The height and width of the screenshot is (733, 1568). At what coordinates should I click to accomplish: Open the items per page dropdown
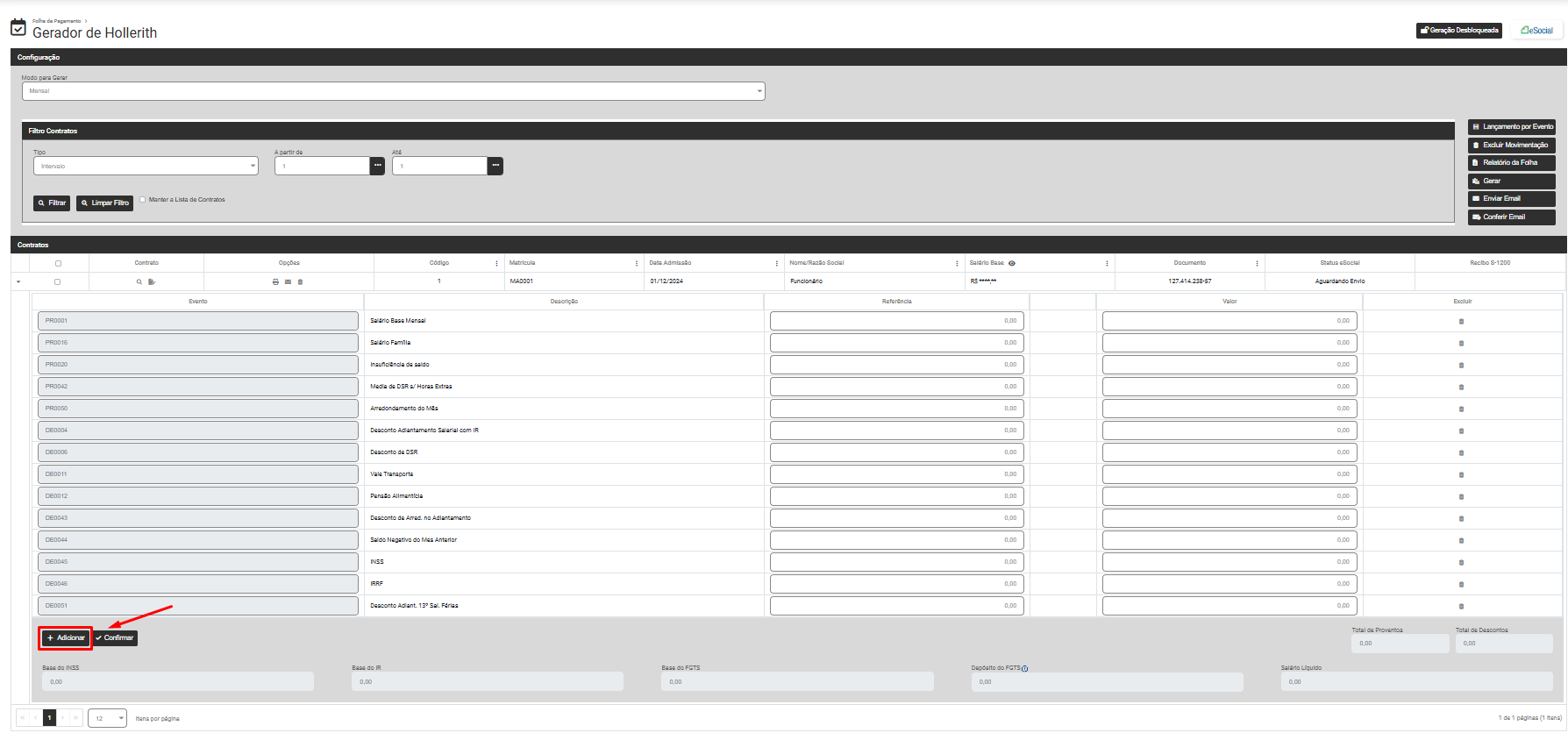(121, 718)
